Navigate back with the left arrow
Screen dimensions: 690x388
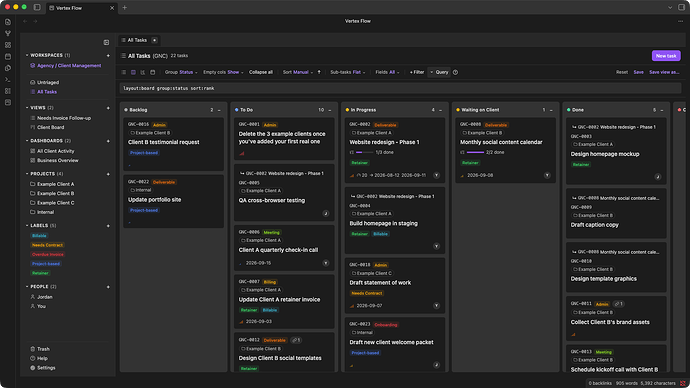coord(25,21)
